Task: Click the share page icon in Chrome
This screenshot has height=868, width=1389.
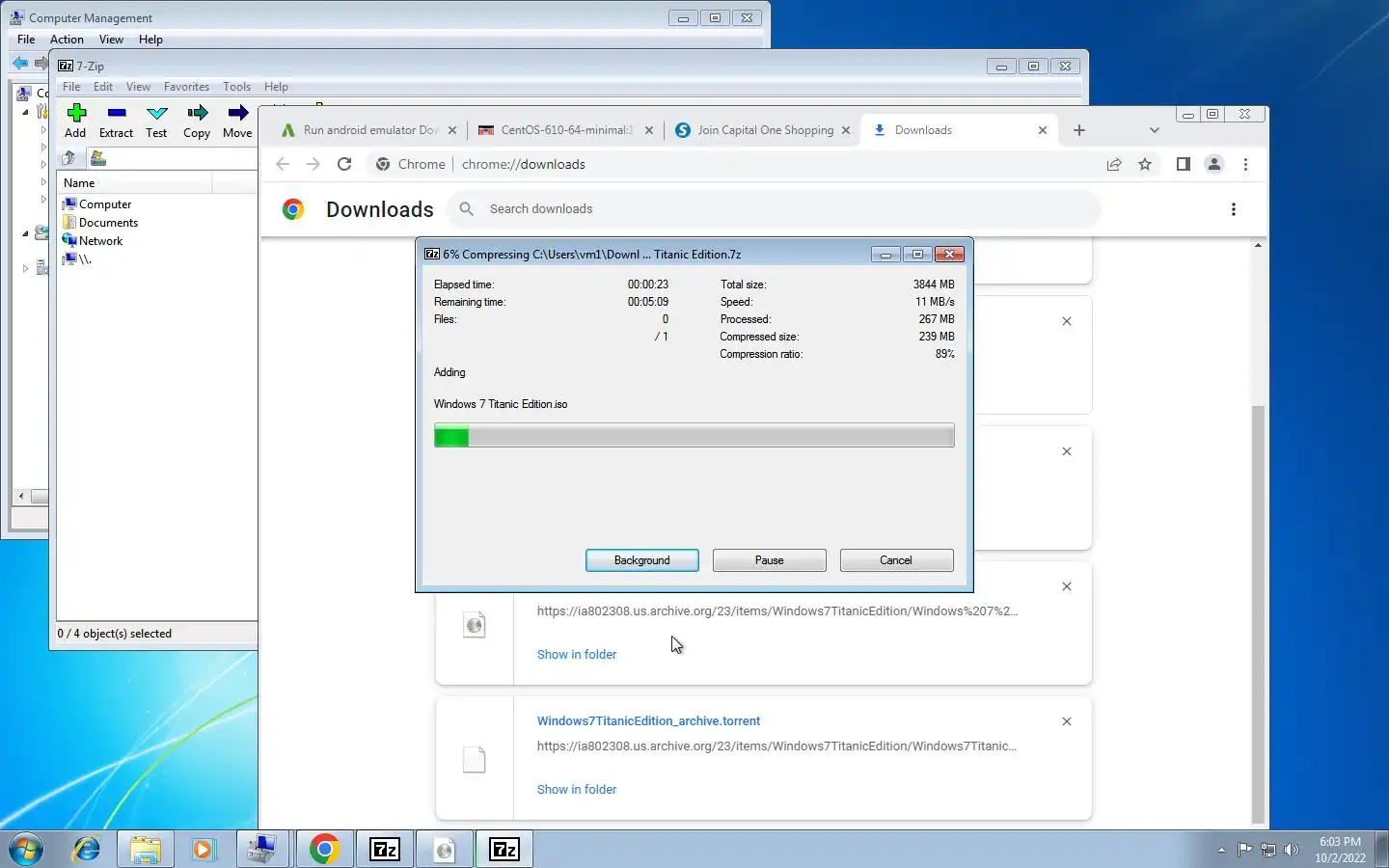Action: pos(1114,164)
